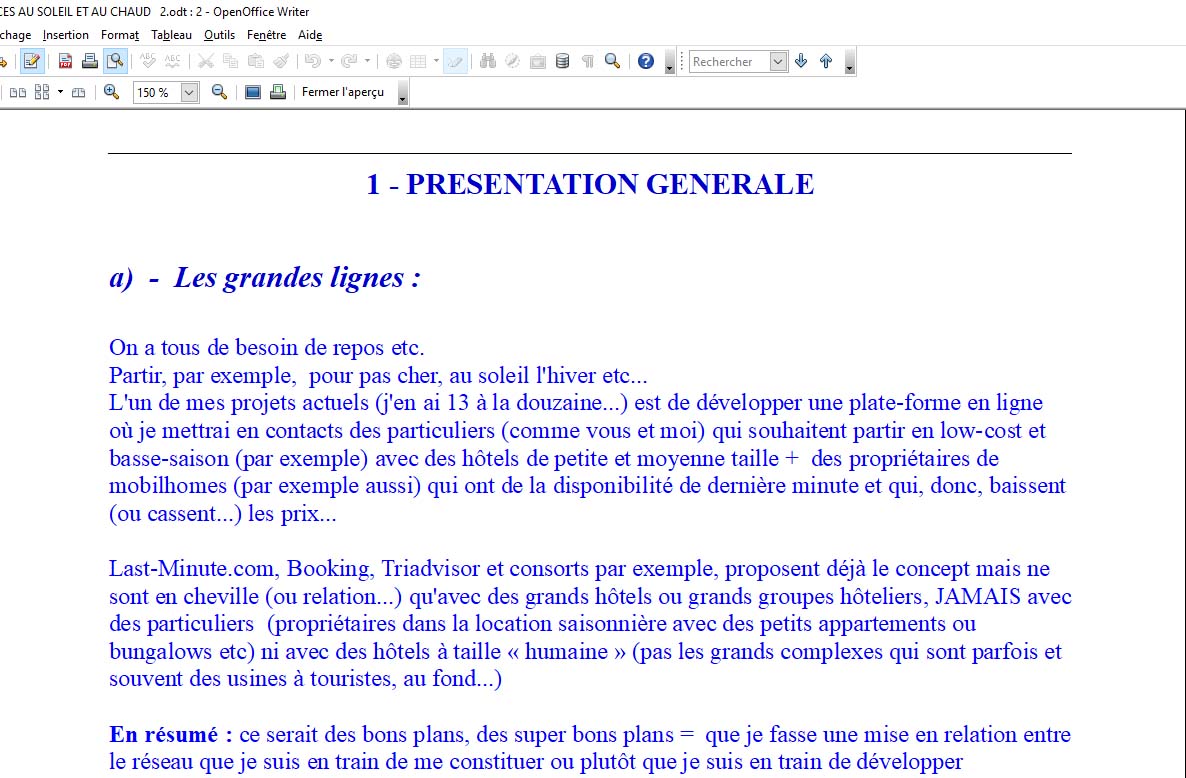1186x778 pixels.
Task: Open preview toolbar options overflow arrow
Action: click(402, 93)
